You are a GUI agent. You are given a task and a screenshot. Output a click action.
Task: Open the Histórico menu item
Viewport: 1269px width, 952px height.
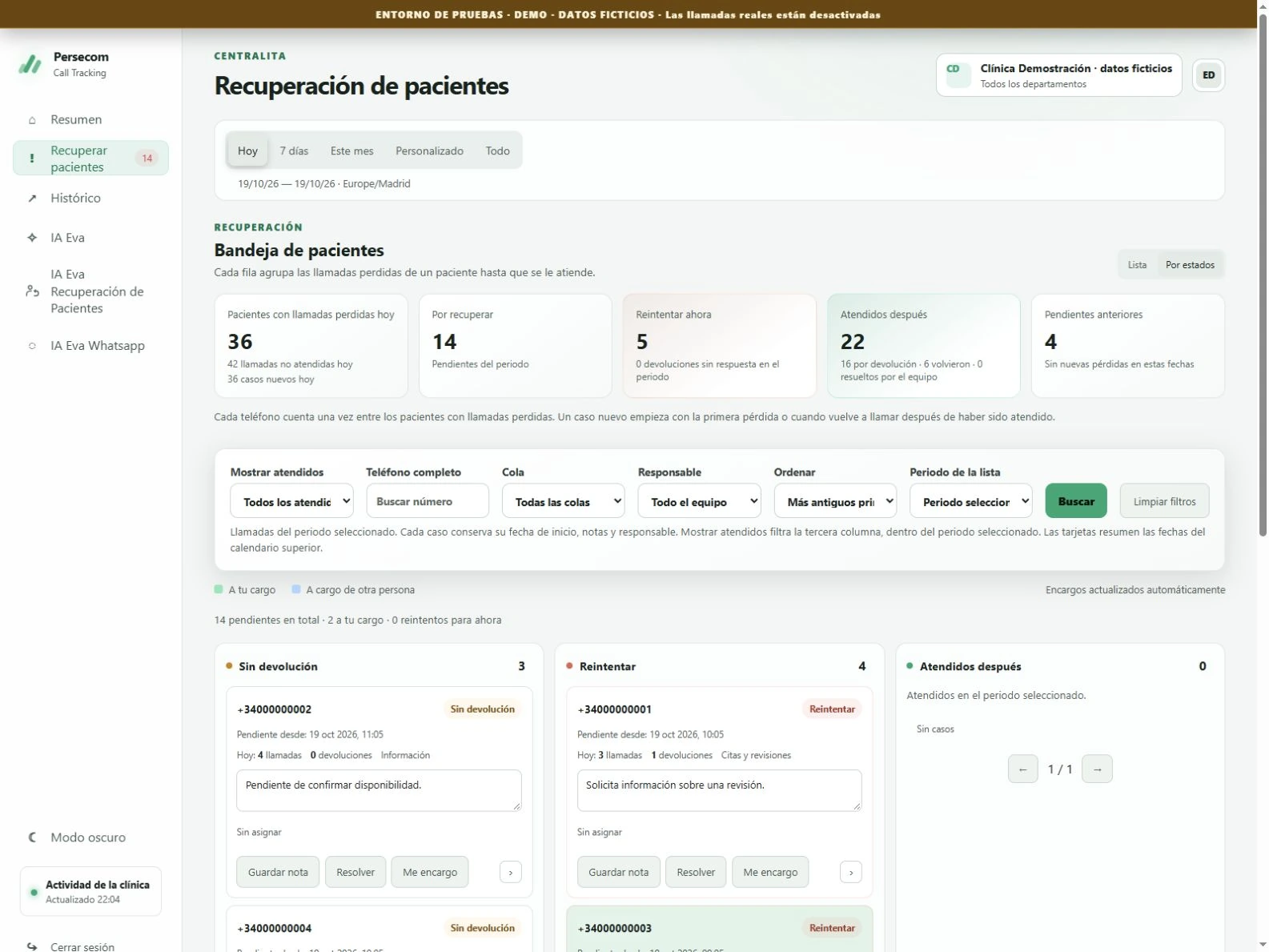click(90, 198)
